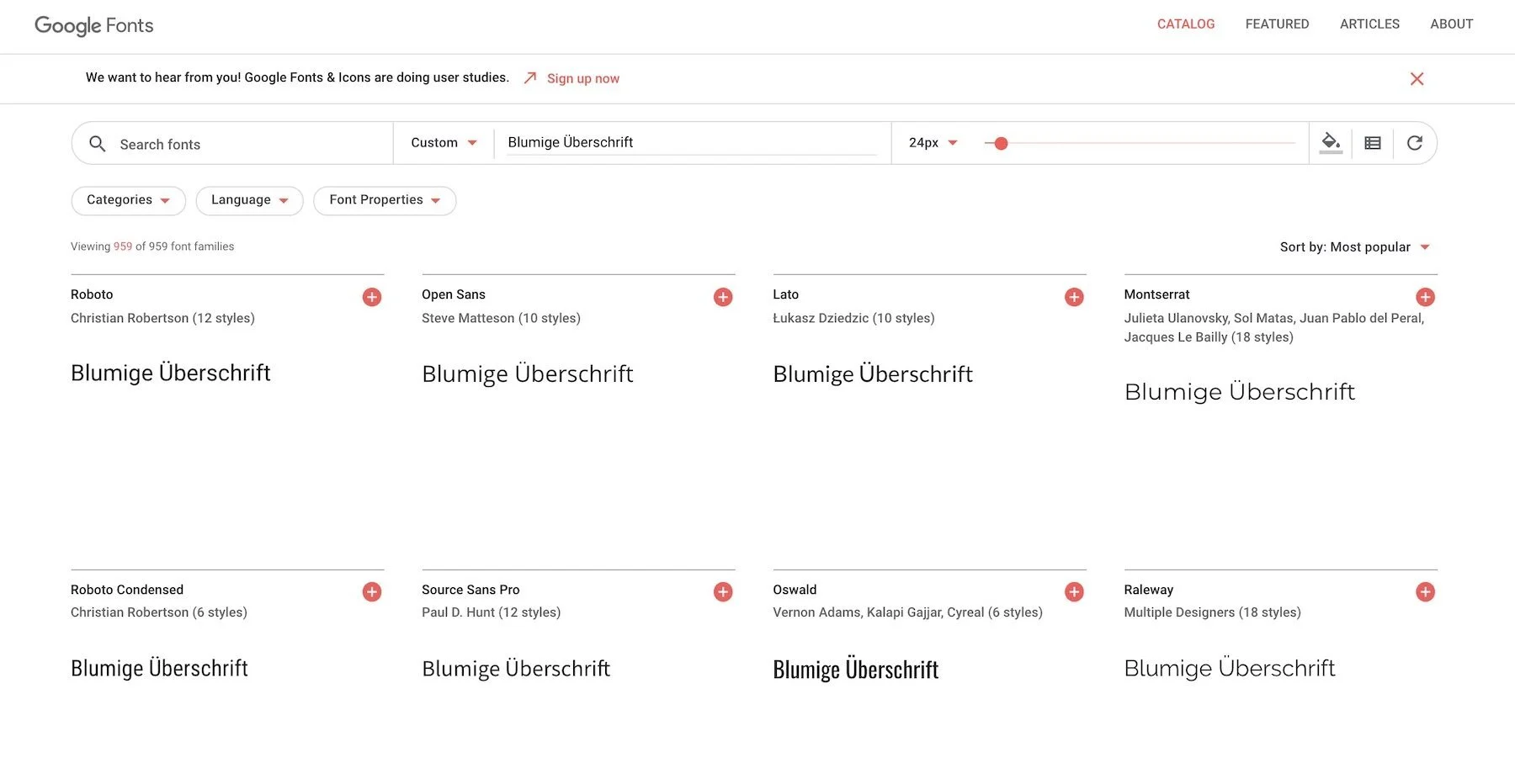The image size is (1515, 784).
Task: Go to the Articles page
Action: [x=1369, y=24]
